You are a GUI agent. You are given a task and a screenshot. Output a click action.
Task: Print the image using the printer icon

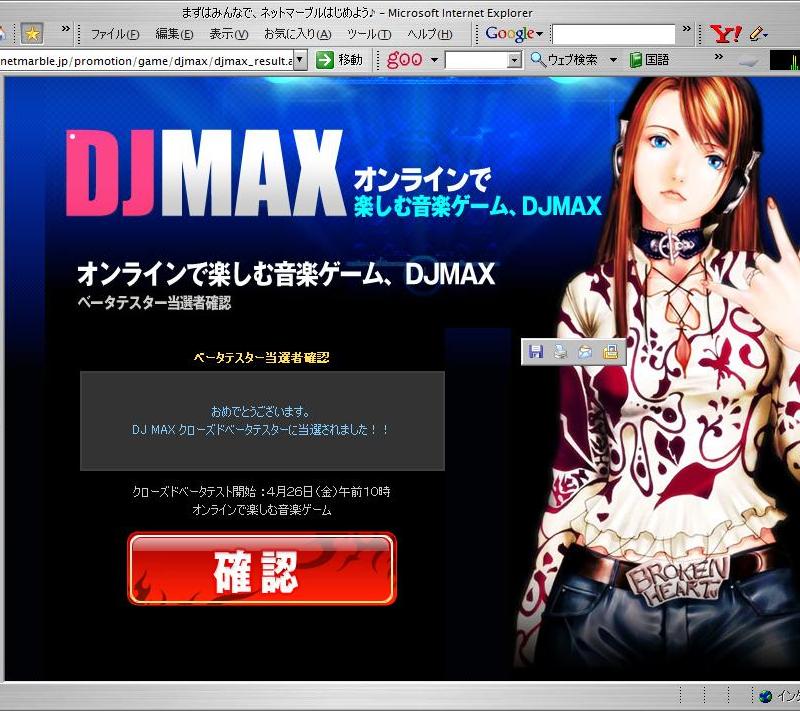click(x=560, y=351)
